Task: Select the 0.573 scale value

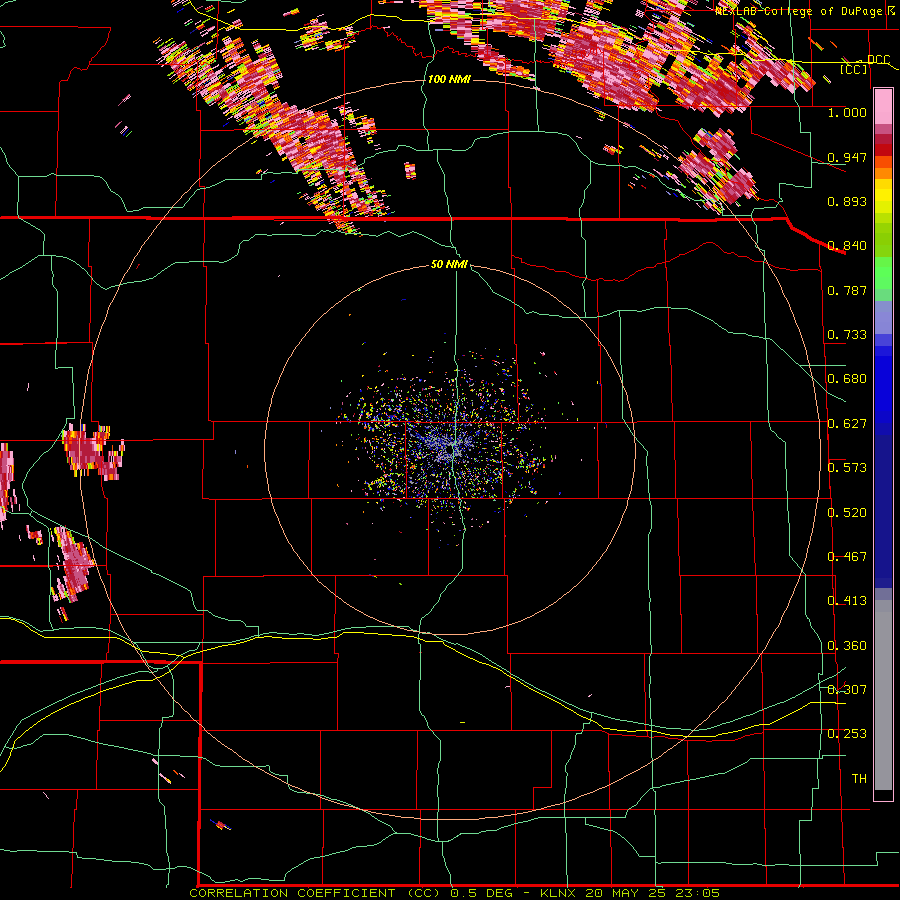Action: [x=847, y=468]
